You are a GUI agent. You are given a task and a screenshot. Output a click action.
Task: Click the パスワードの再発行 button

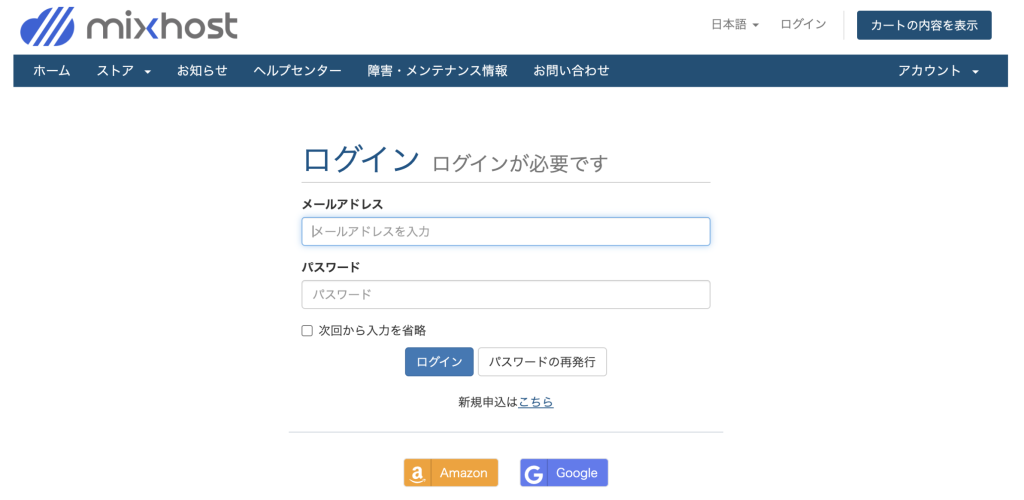coord(542,362)
